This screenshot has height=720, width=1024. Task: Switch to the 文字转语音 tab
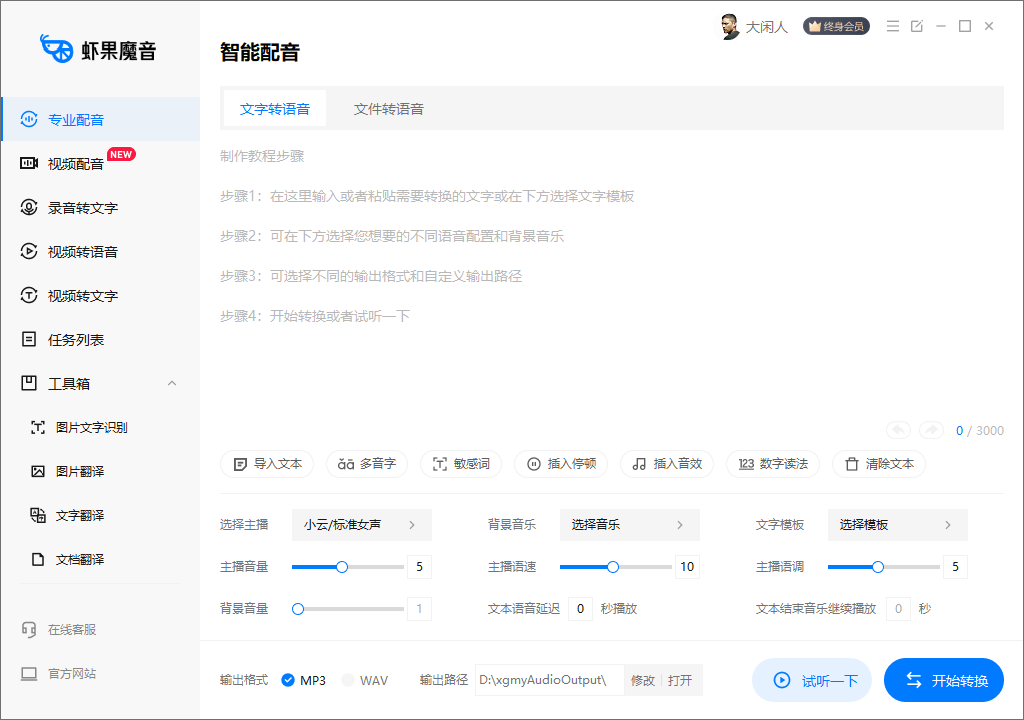tap(274, 108)
